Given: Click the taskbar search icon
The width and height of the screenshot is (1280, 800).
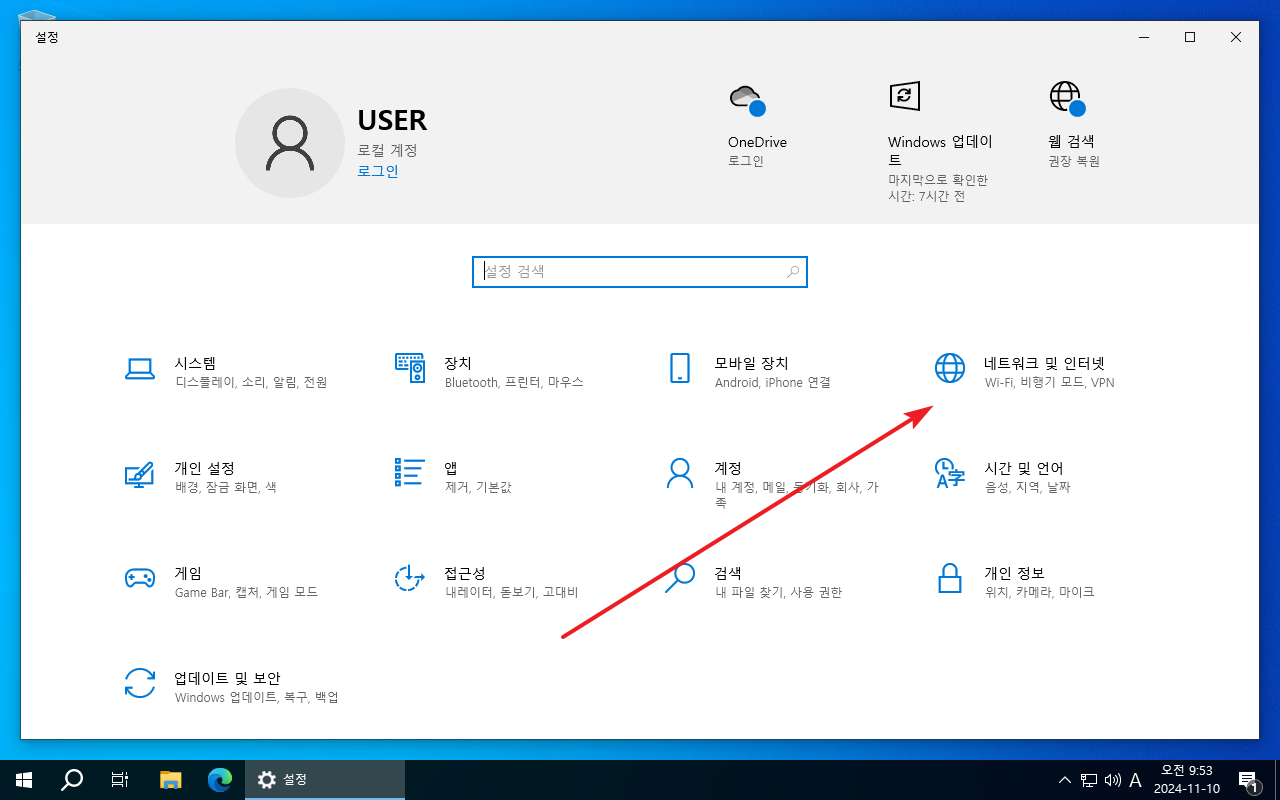Looking at the screenshot, I should [x=72, y=780].
